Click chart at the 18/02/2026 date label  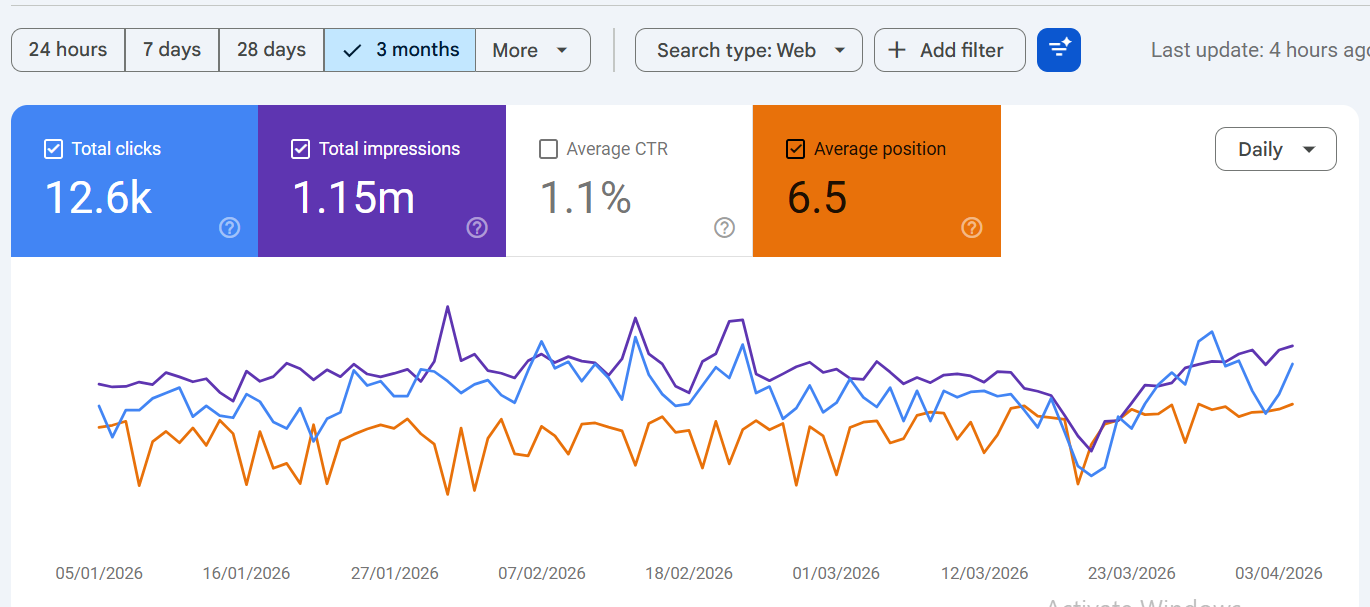[x=688, y=573]
